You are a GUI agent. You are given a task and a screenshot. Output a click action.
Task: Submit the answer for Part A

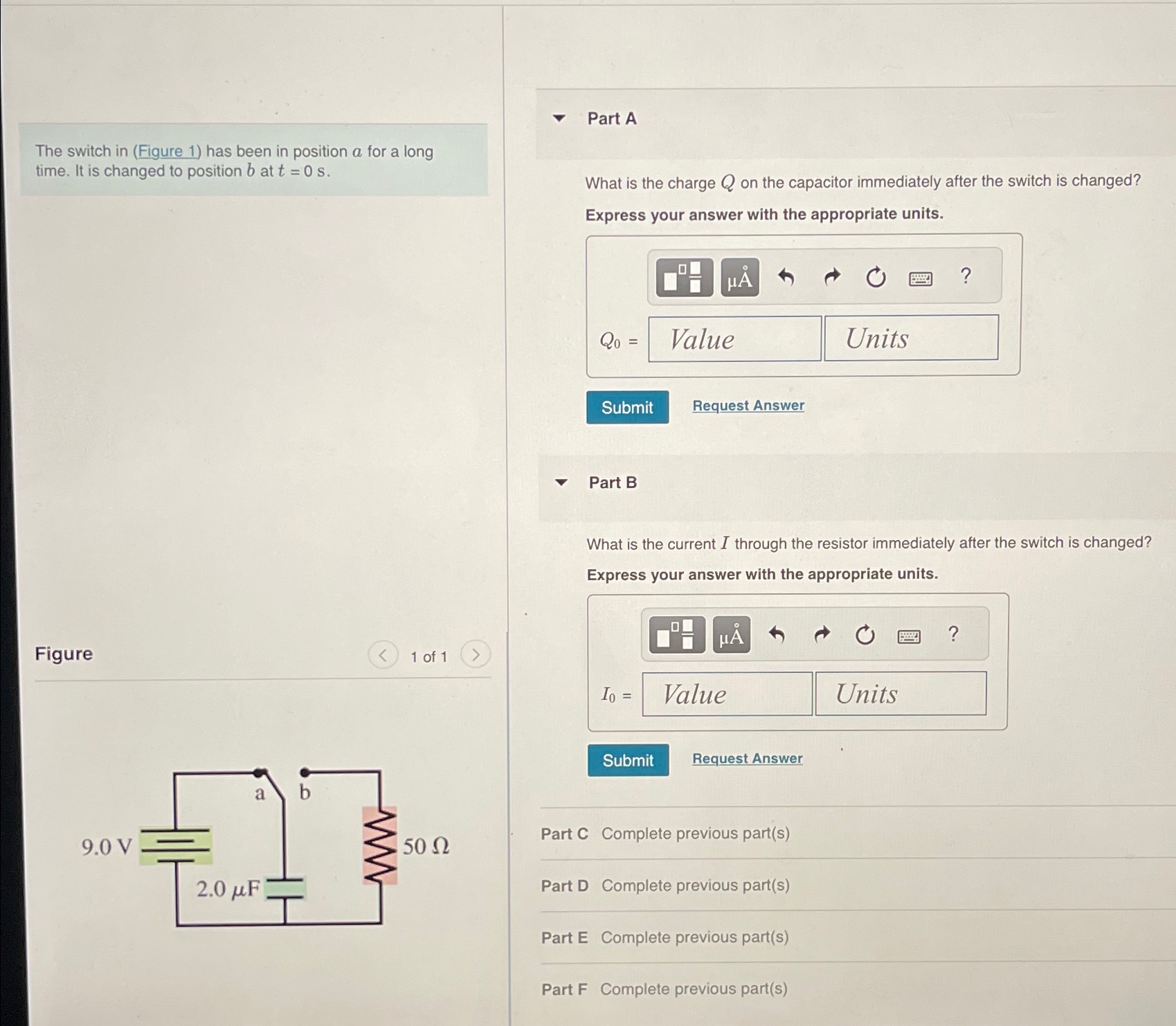coord(627,407)
